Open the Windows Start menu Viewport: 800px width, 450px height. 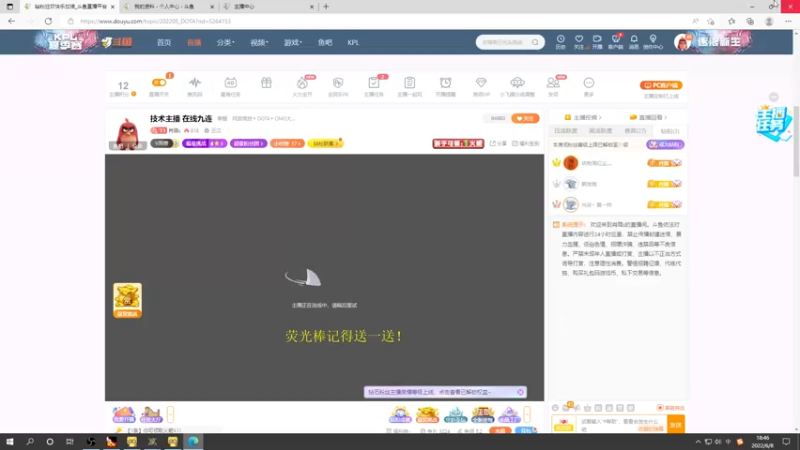(10, 441)
